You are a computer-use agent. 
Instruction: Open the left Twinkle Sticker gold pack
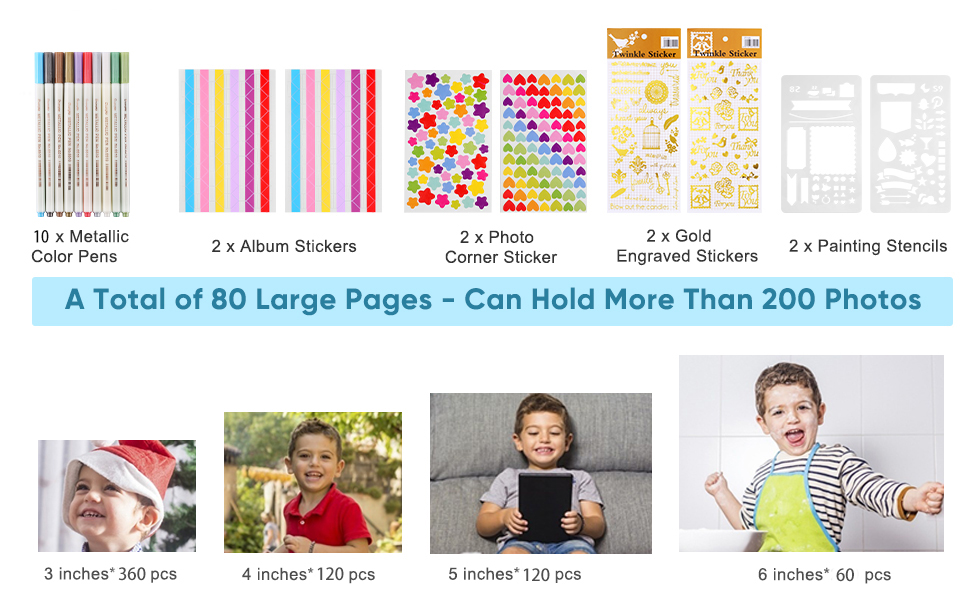(643, 120)
